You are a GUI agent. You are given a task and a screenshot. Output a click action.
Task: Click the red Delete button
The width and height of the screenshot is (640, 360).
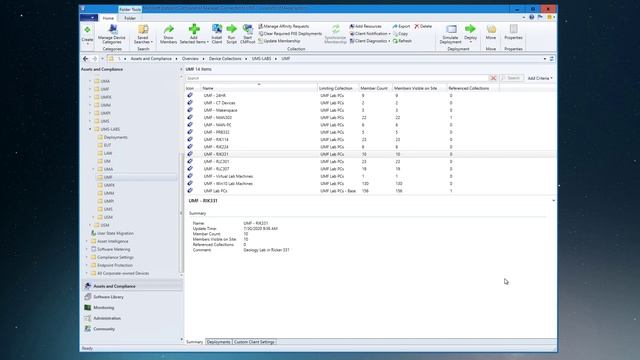[x=423, y=26]
